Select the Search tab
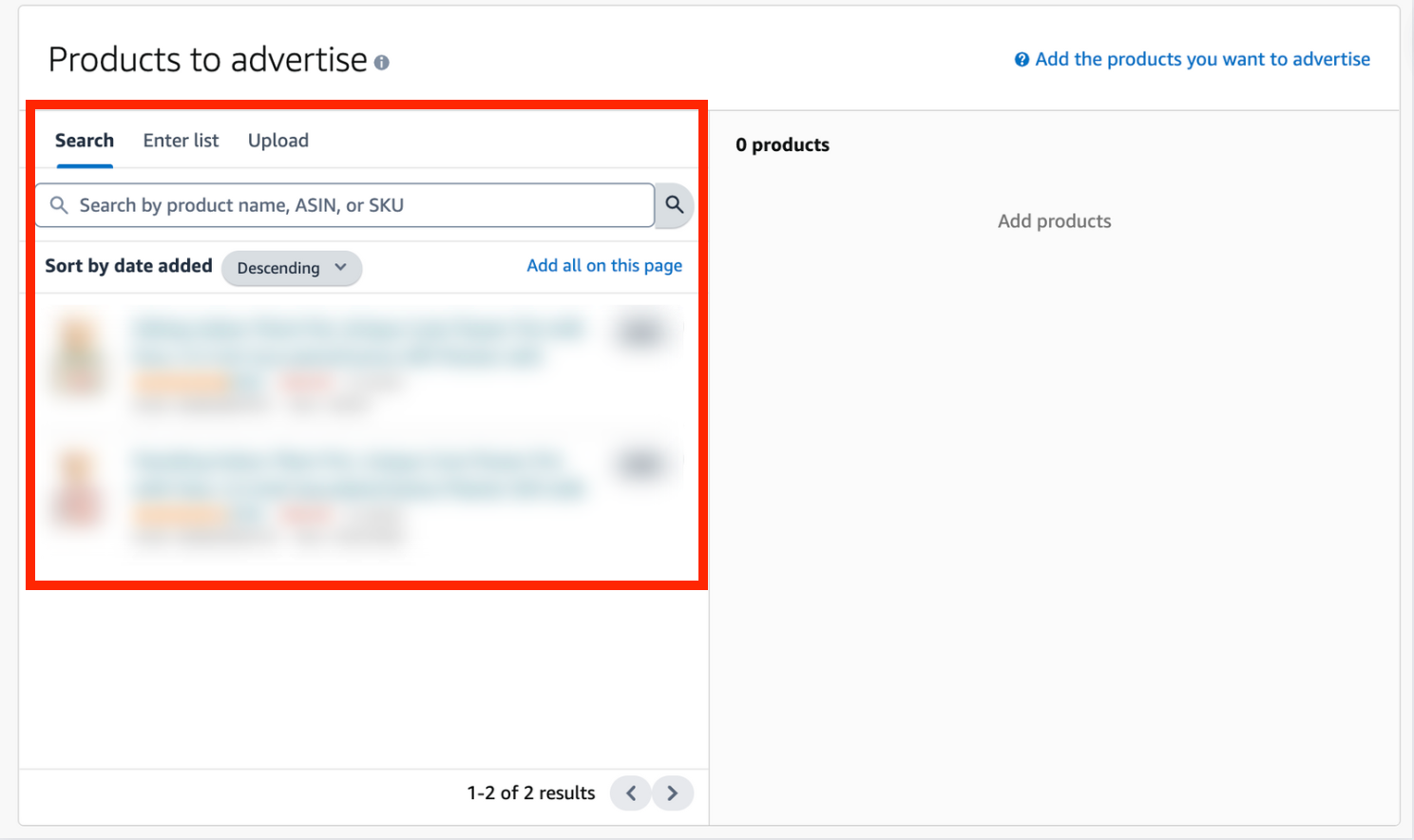Screen dimensions: 1414x840 84,140
